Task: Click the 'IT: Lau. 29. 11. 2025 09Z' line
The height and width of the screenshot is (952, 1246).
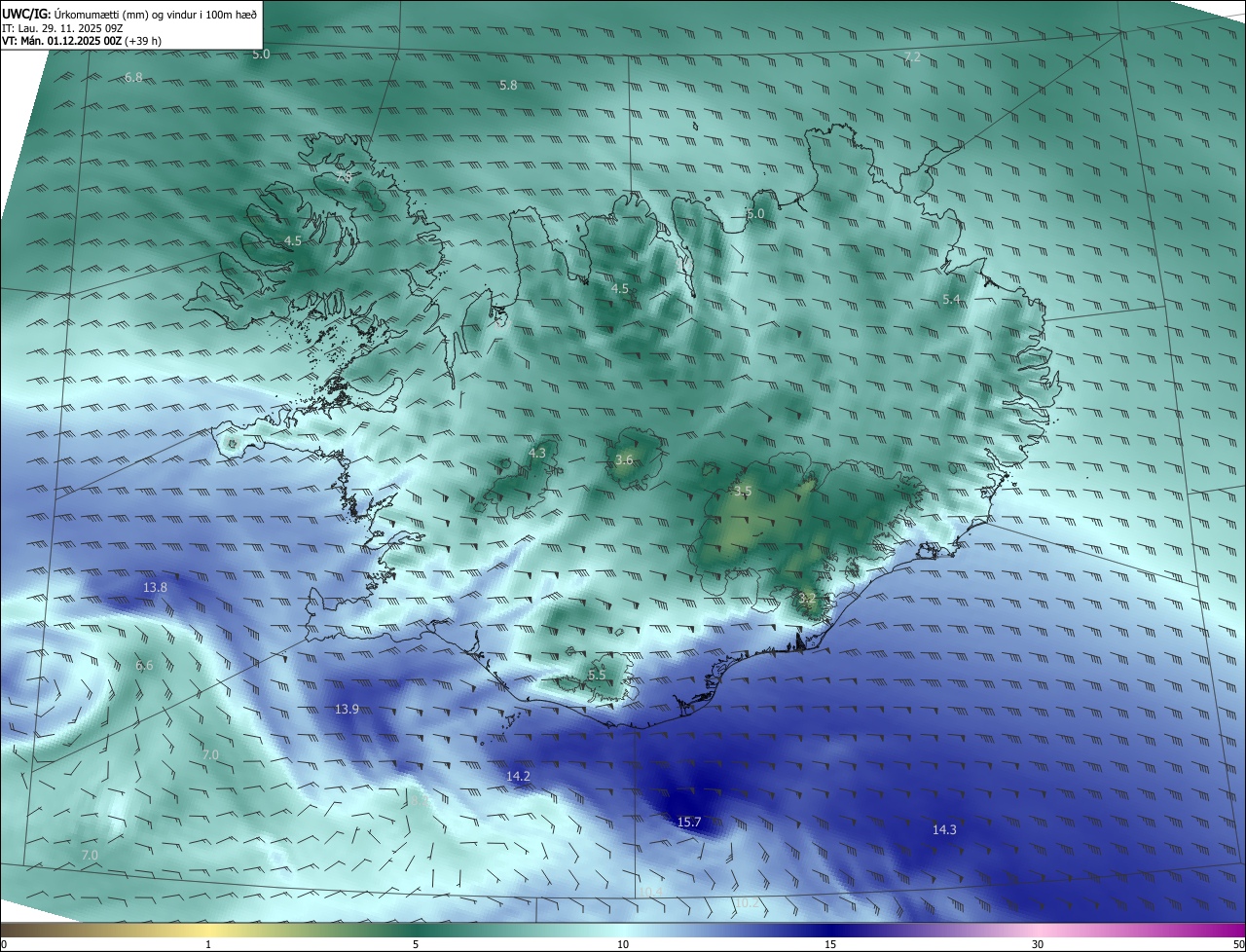Action: 62,27
